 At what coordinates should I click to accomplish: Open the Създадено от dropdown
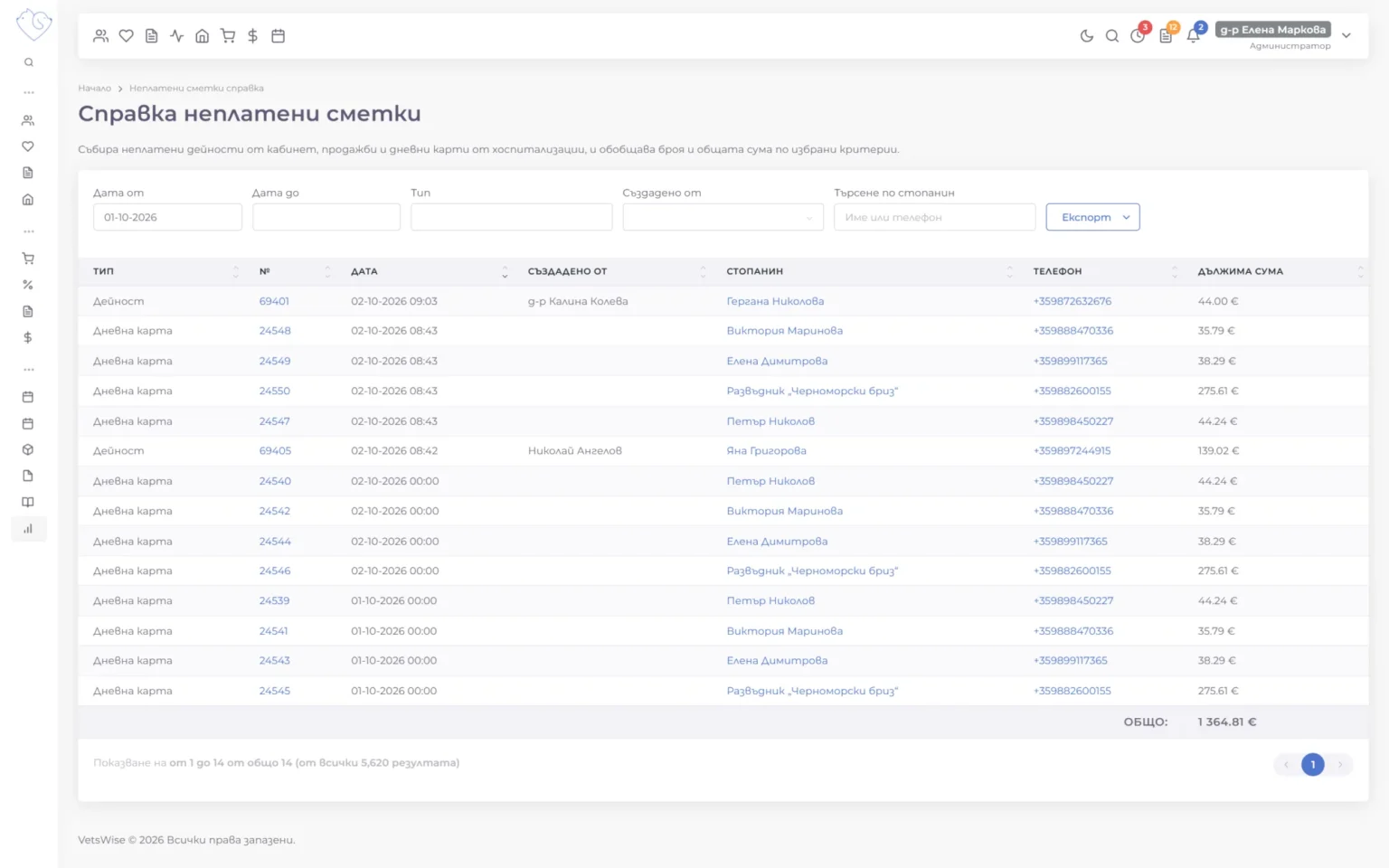723,217
